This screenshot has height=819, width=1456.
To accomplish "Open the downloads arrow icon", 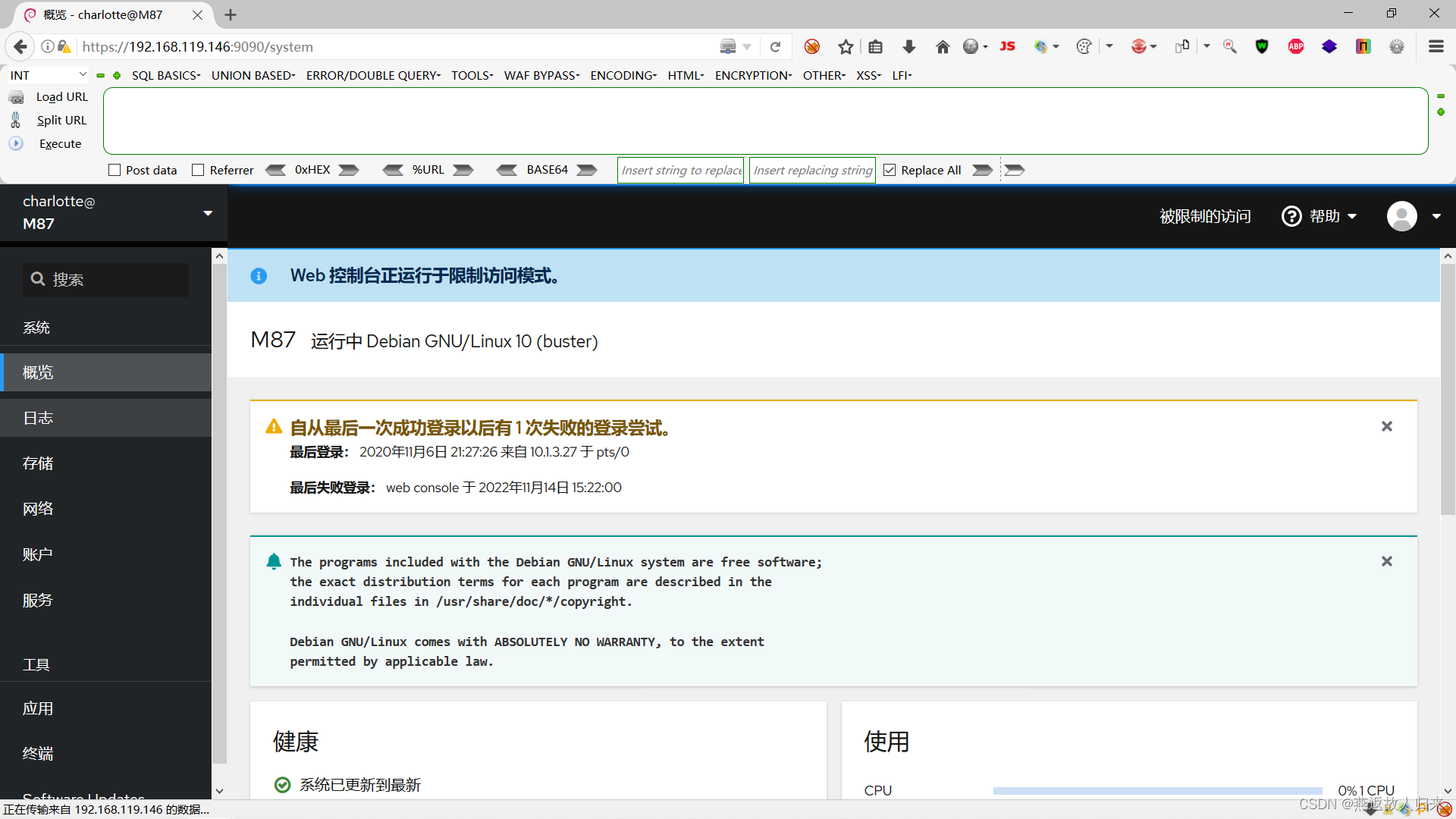I will (x=909, y=47).
